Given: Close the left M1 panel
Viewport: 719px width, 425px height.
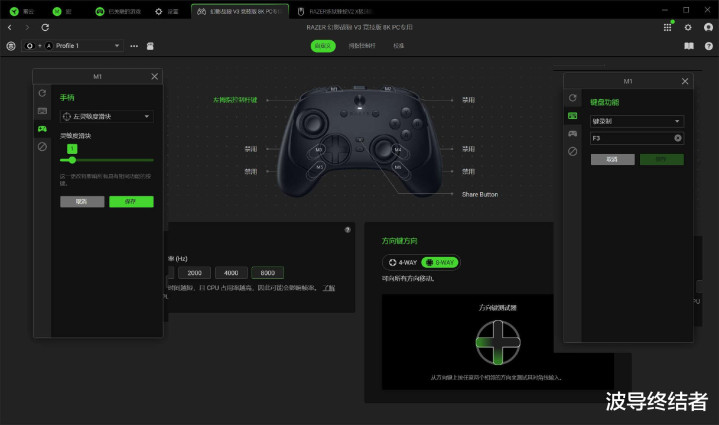Looking at the screenshot, I should [155, 77].
